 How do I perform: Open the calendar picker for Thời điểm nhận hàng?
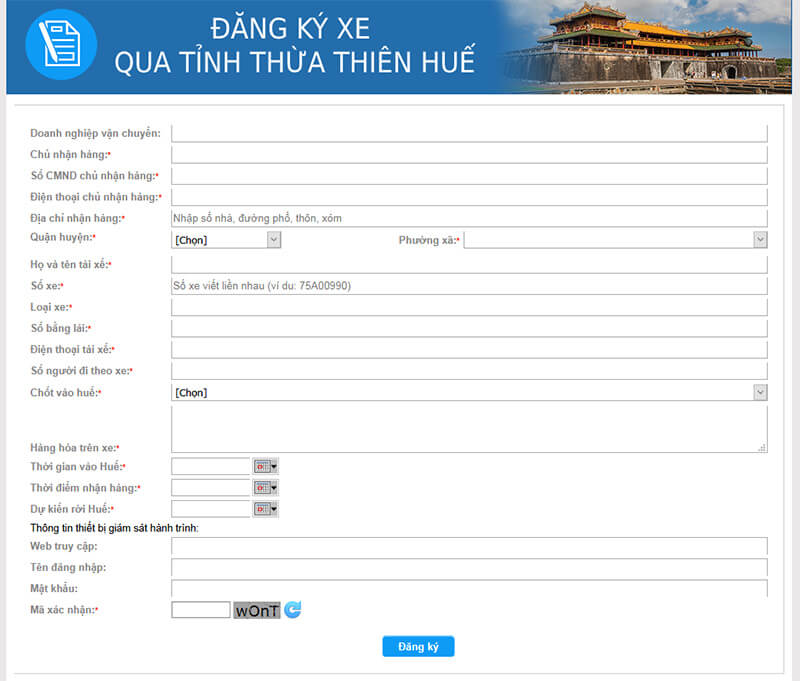point(261,487)
